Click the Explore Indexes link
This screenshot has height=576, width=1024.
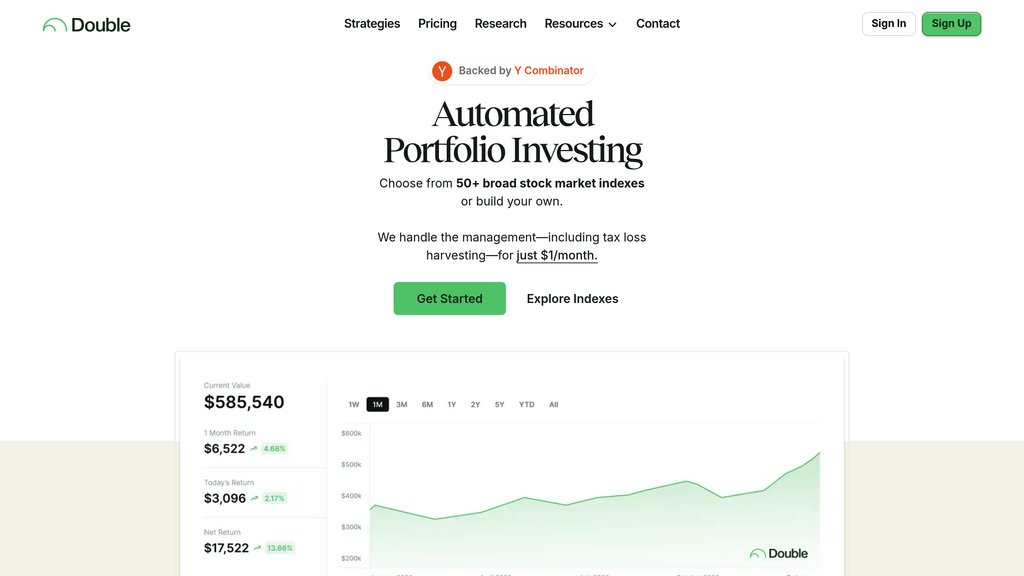[x=572, y=299]
